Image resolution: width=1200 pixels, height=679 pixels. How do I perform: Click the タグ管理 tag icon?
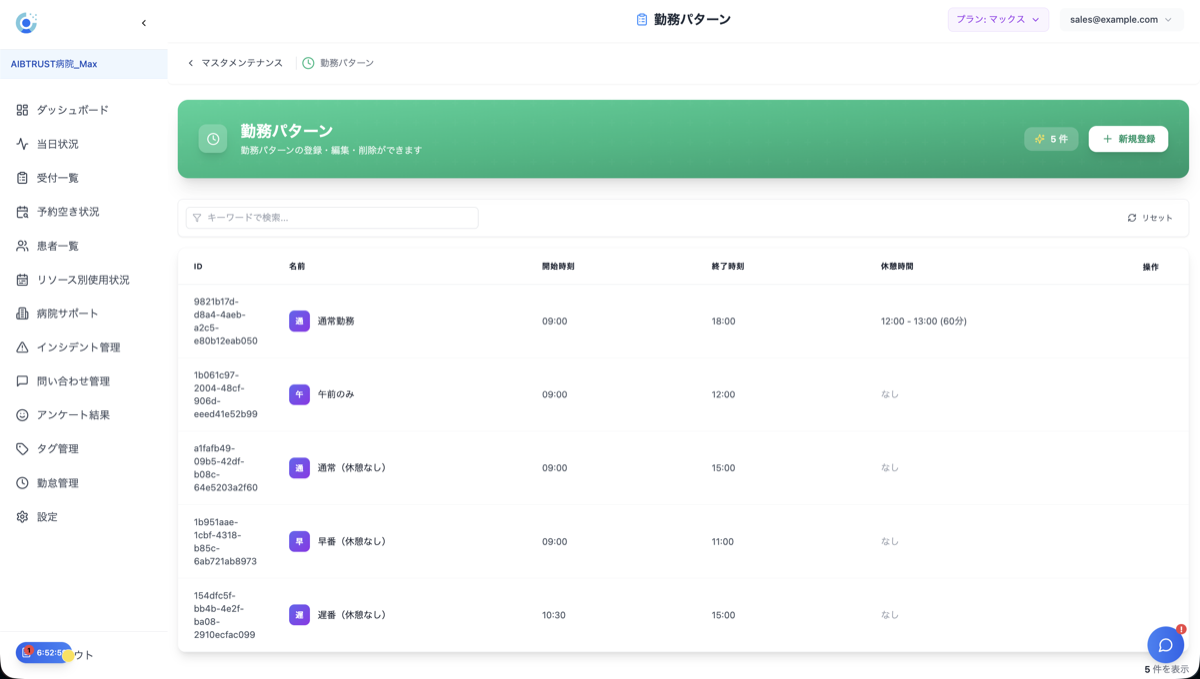20,448
